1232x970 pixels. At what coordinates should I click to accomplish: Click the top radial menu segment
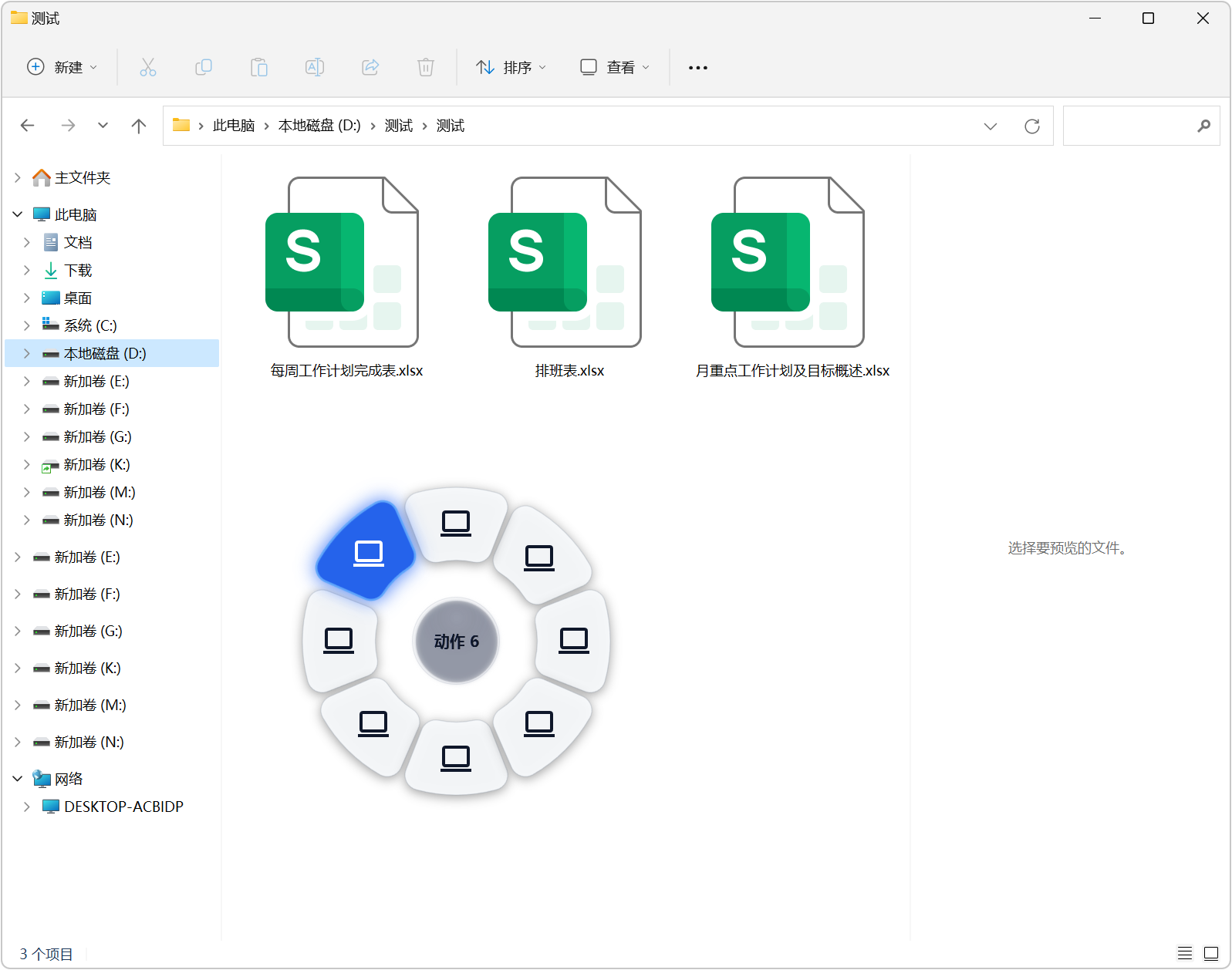click(x=456, y=524)
